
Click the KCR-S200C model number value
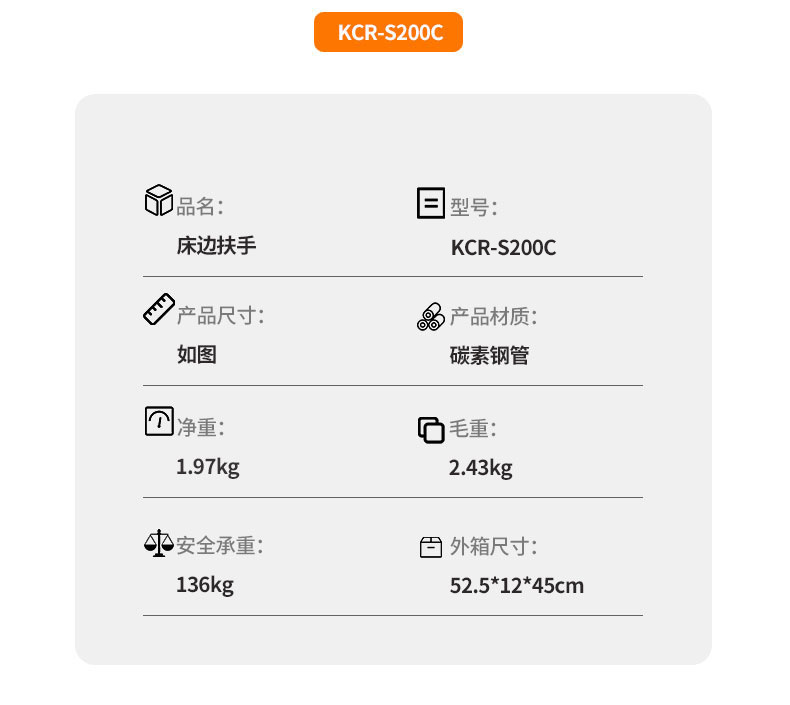pos(503,248)
